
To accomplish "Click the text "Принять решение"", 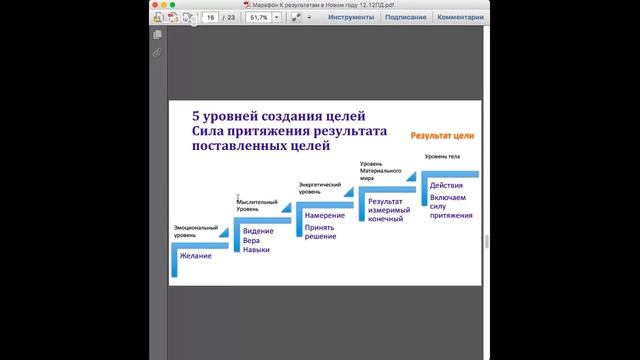I will 320,232.
